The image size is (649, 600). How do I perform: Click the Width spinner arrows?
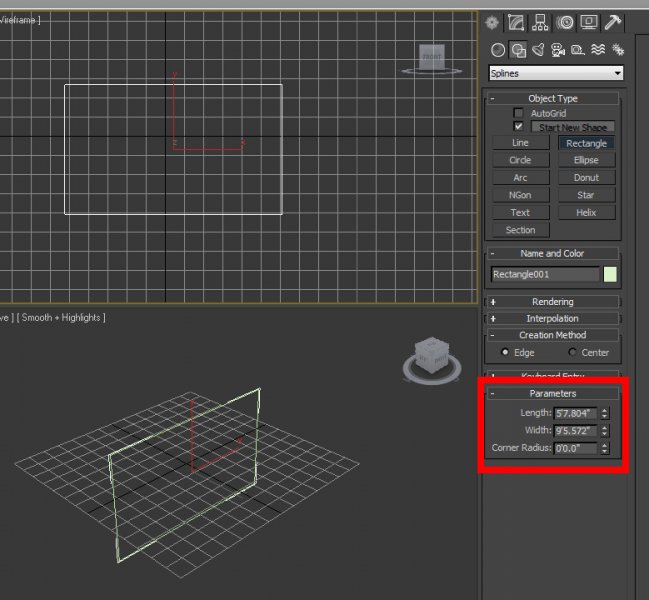605,430
